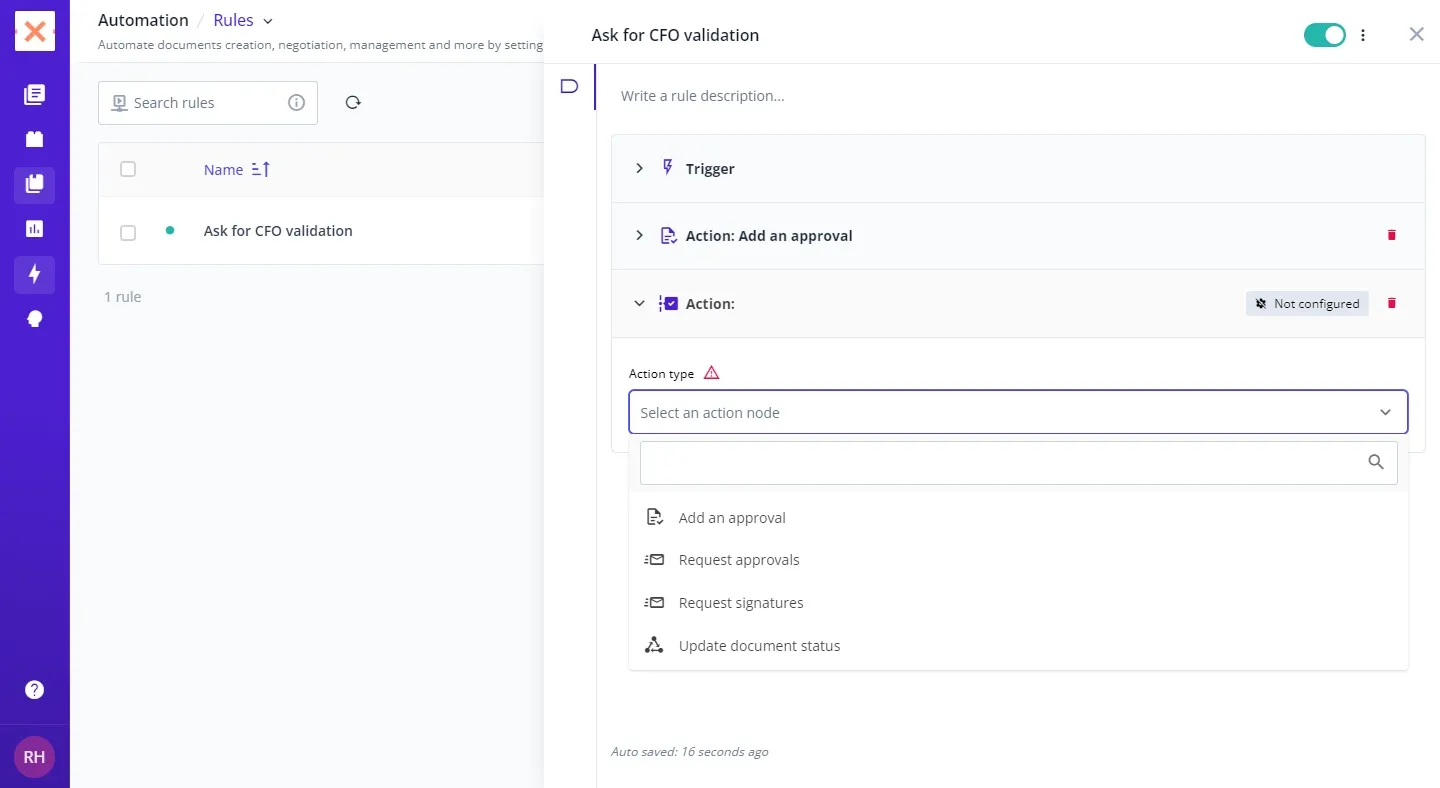Delete the unconfigured action with trash icon
Viewport: 1440px width, 788px height.
click(x=1391, y=303)
